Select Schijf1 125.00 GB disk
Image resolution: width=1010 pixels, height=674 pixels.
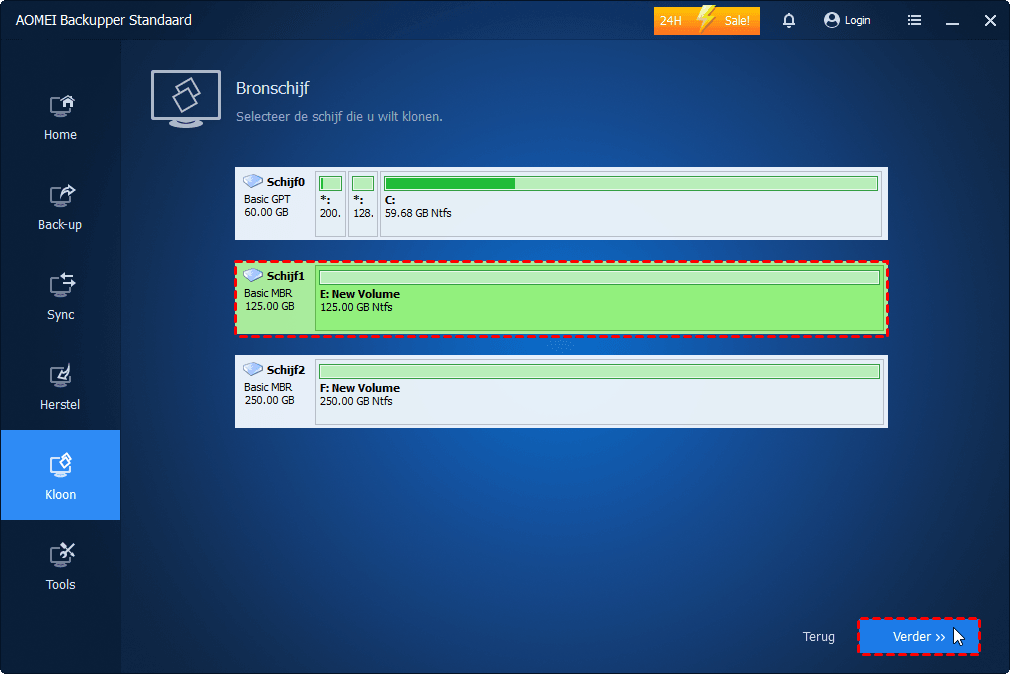point(561,298)
